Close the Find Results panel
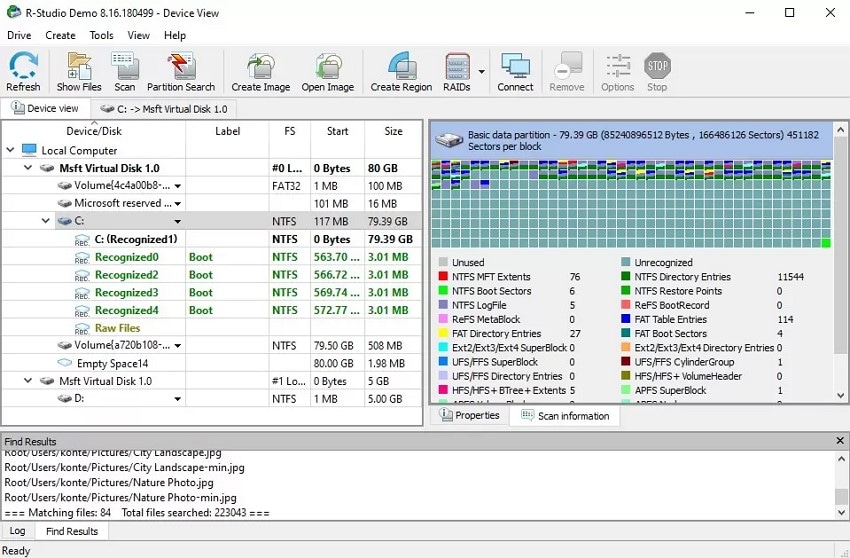Screen dimensions: 850x558 point(840,441)
